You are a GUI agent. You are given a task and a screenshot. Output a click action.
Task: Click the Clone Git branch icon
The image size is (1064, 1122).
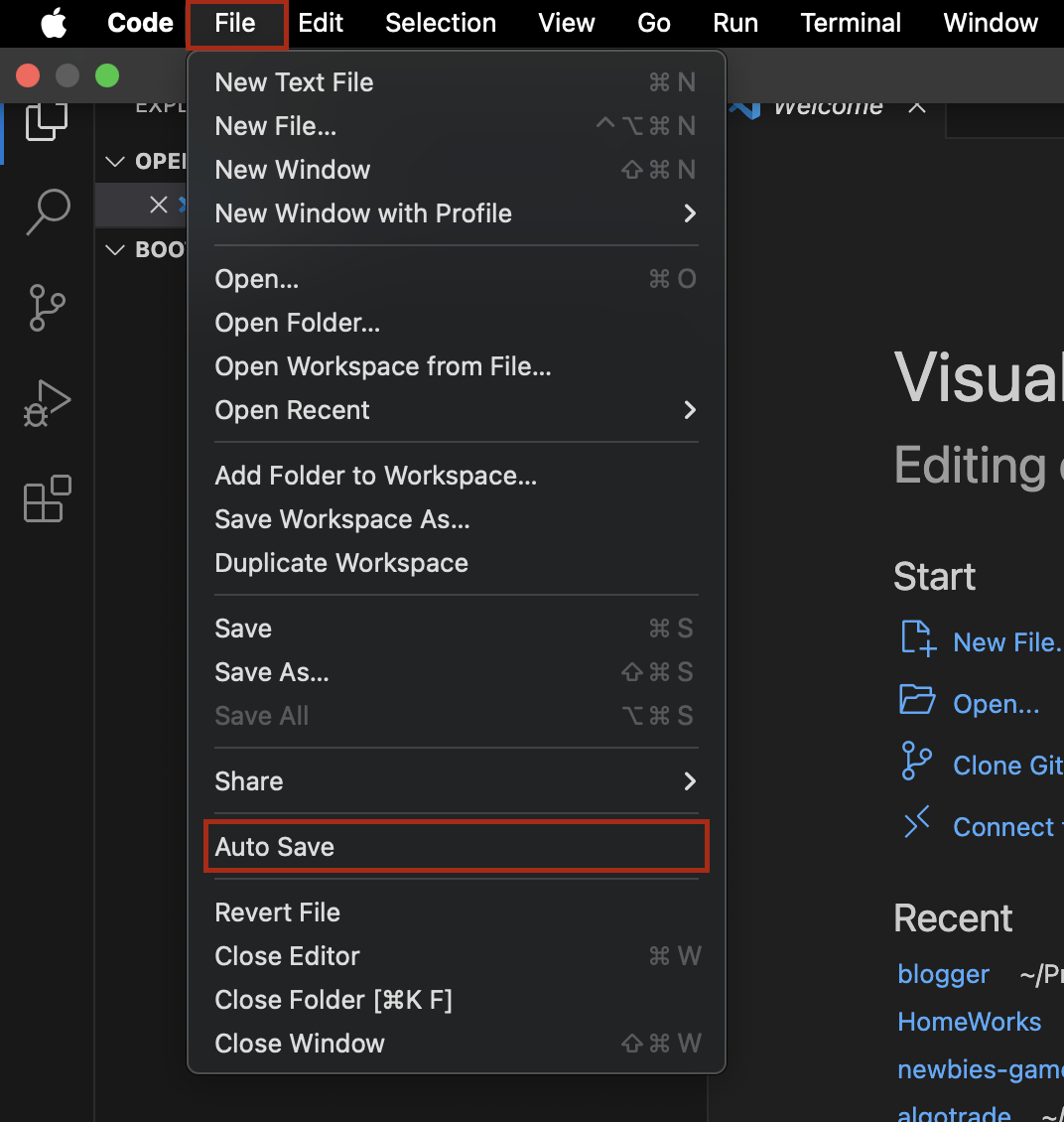click(917, 761)
